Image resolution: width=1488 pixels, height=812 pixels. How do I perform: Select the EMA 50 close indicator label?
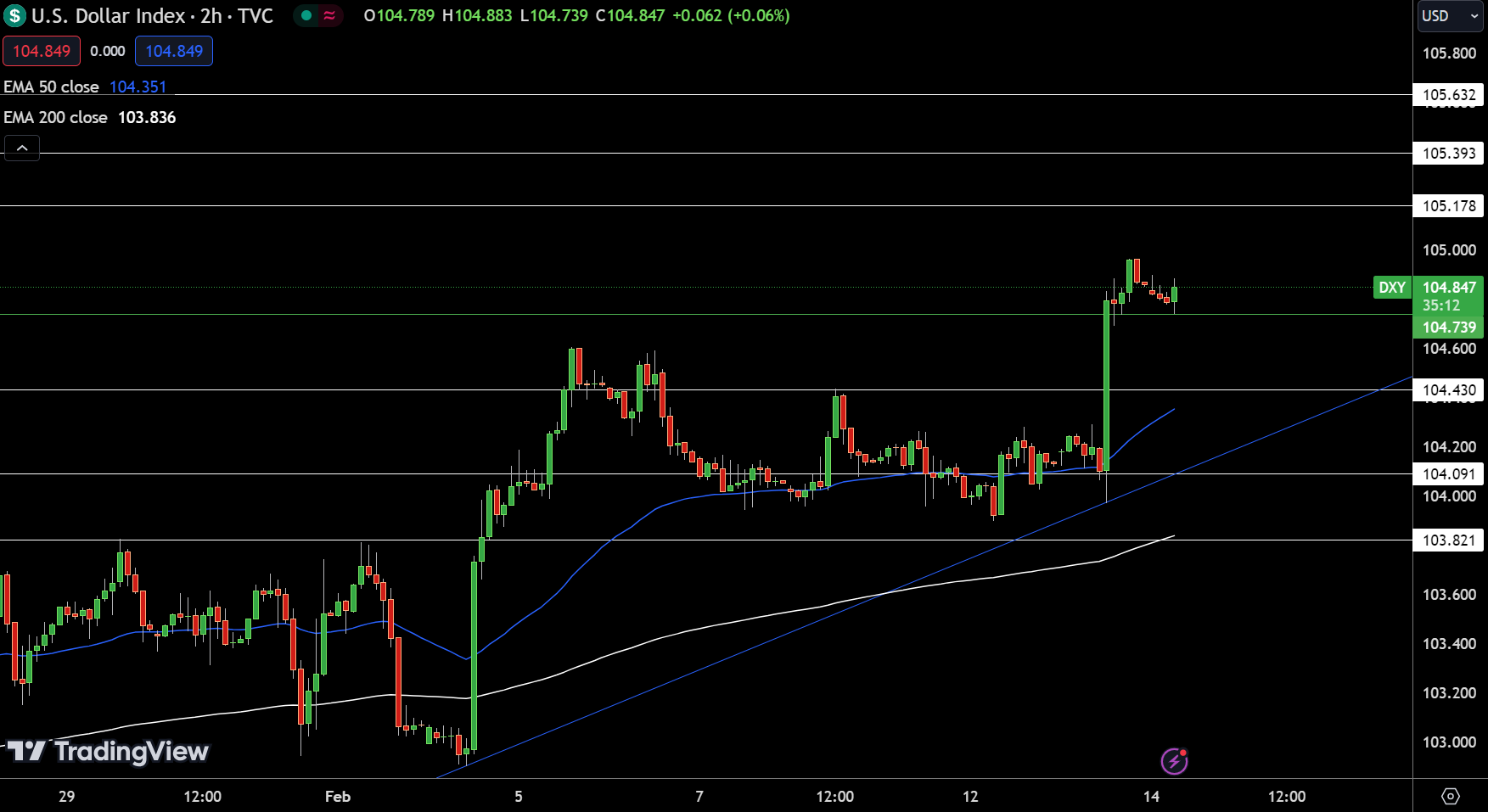coord(51,87)
